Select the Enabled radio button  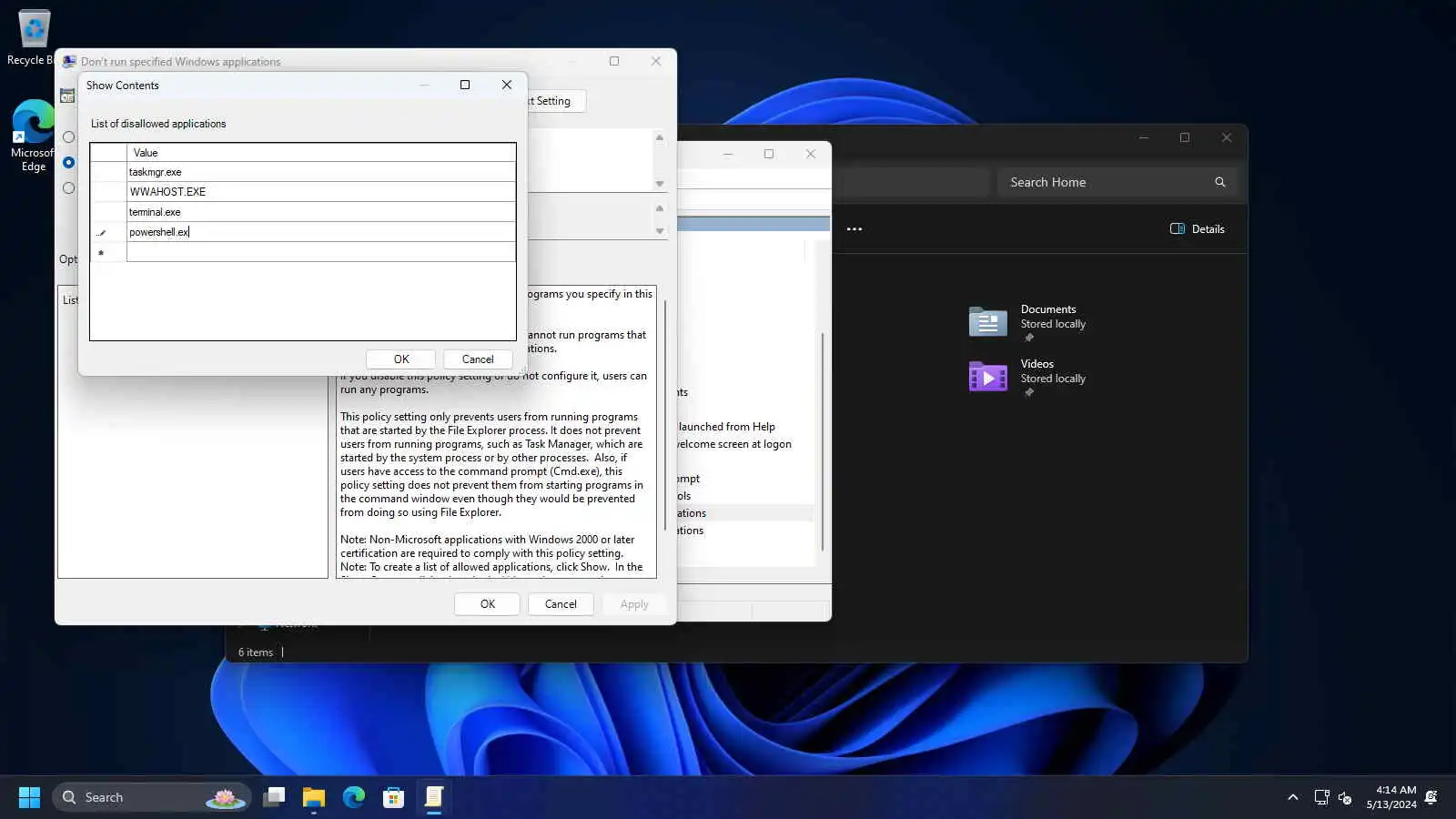coord(68,163)
